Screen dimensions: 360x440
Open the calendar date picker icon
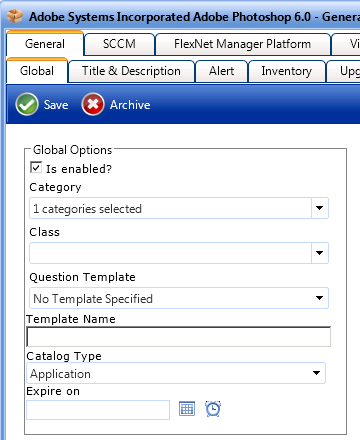point(187,409)
